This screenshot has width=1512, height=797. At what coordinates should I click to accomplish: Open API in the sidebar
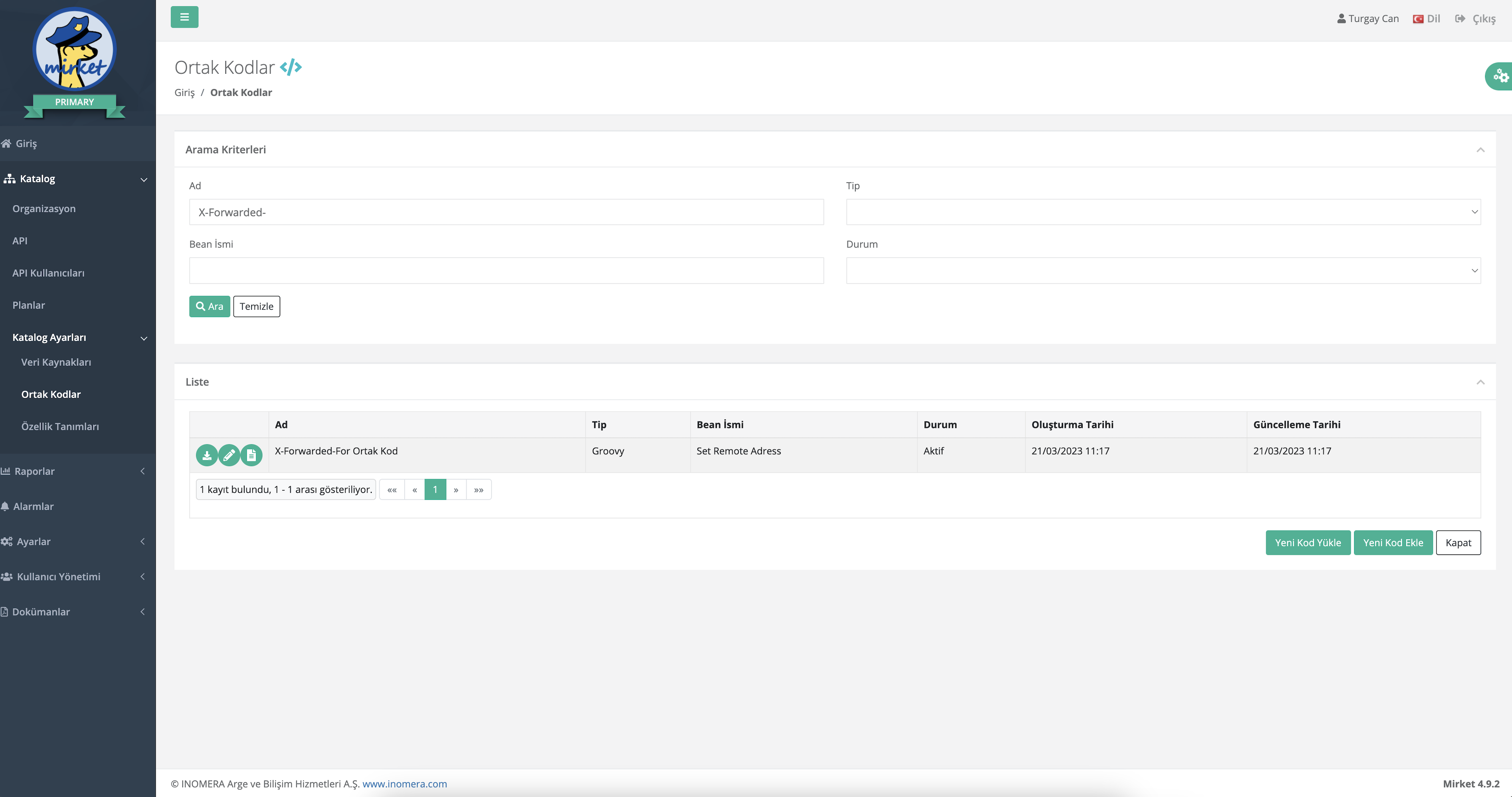(x=20, y=241)
